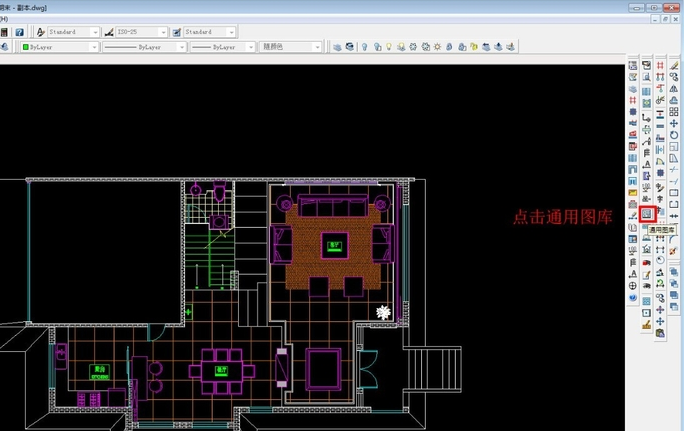Restore down the inner drawing document window
Viewport: 684px width, 431px height.
point(665,19)
